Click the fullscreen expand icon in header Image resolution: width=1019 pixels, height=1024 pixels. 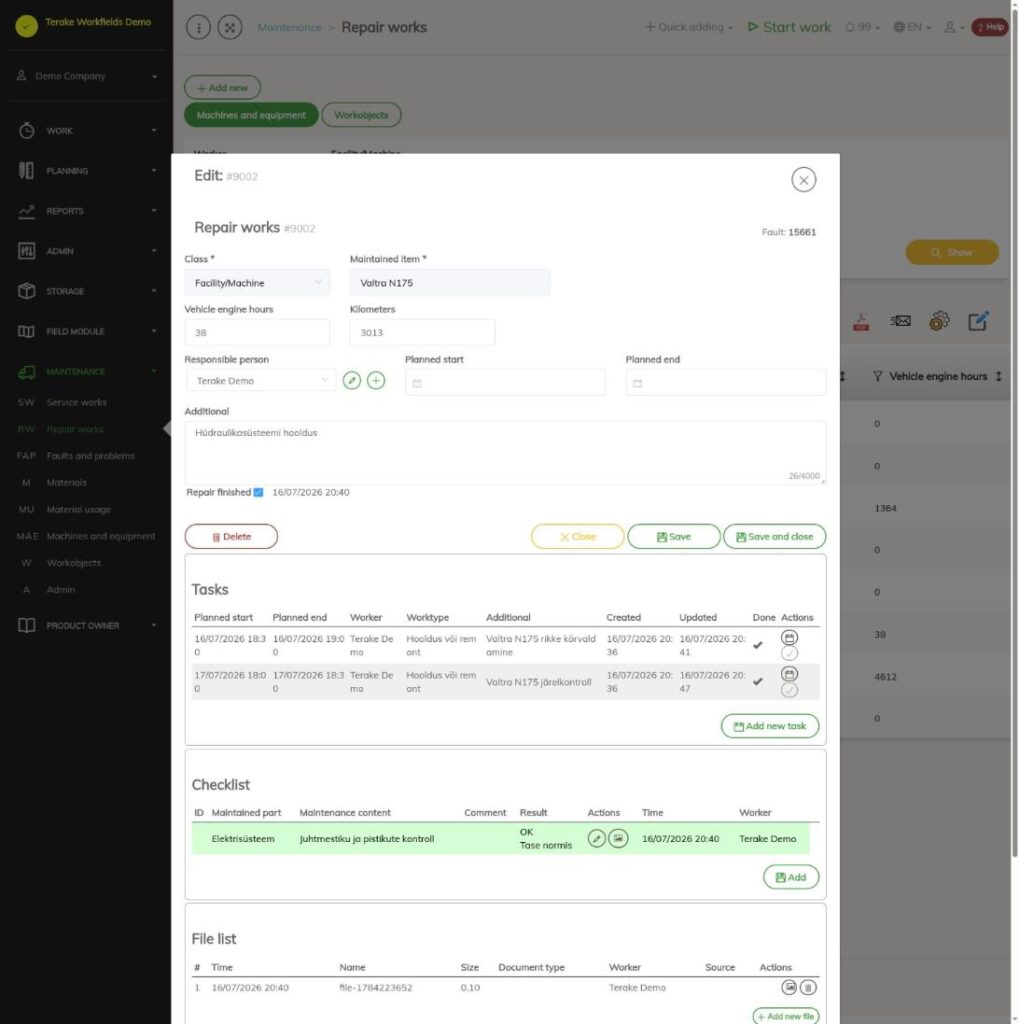tap(230, 27)
